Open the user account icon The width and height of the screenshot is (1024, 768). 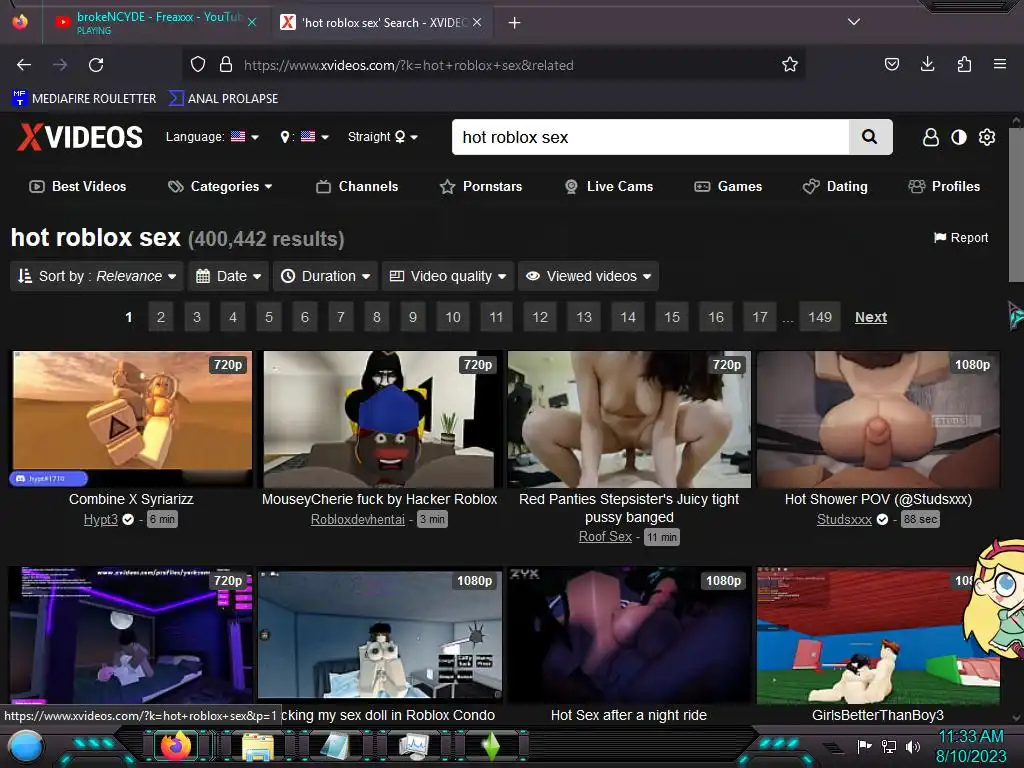click(x=931, y=137)
